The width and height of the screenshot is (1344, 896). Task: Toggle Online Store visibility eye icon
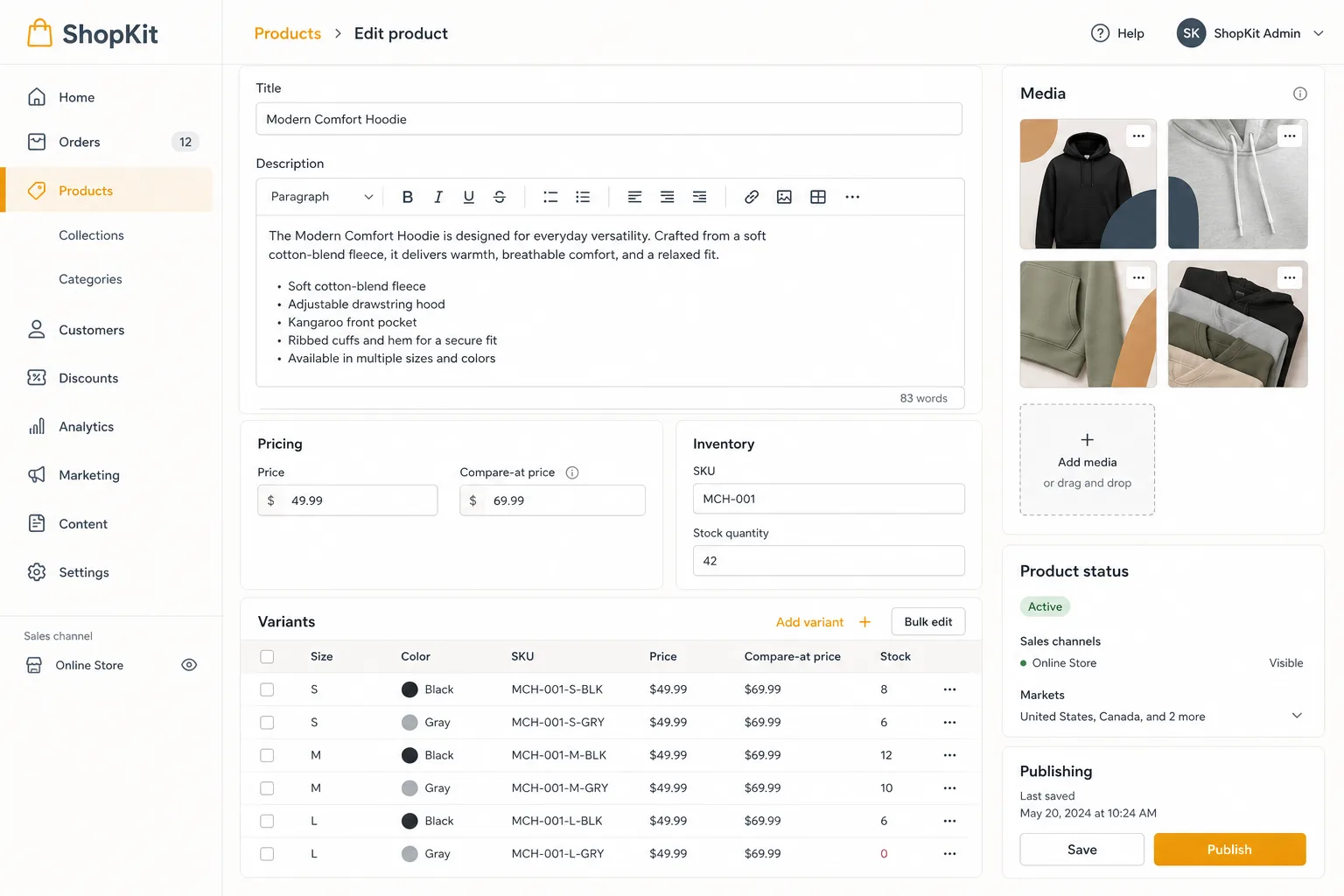(x=189, y=665)
